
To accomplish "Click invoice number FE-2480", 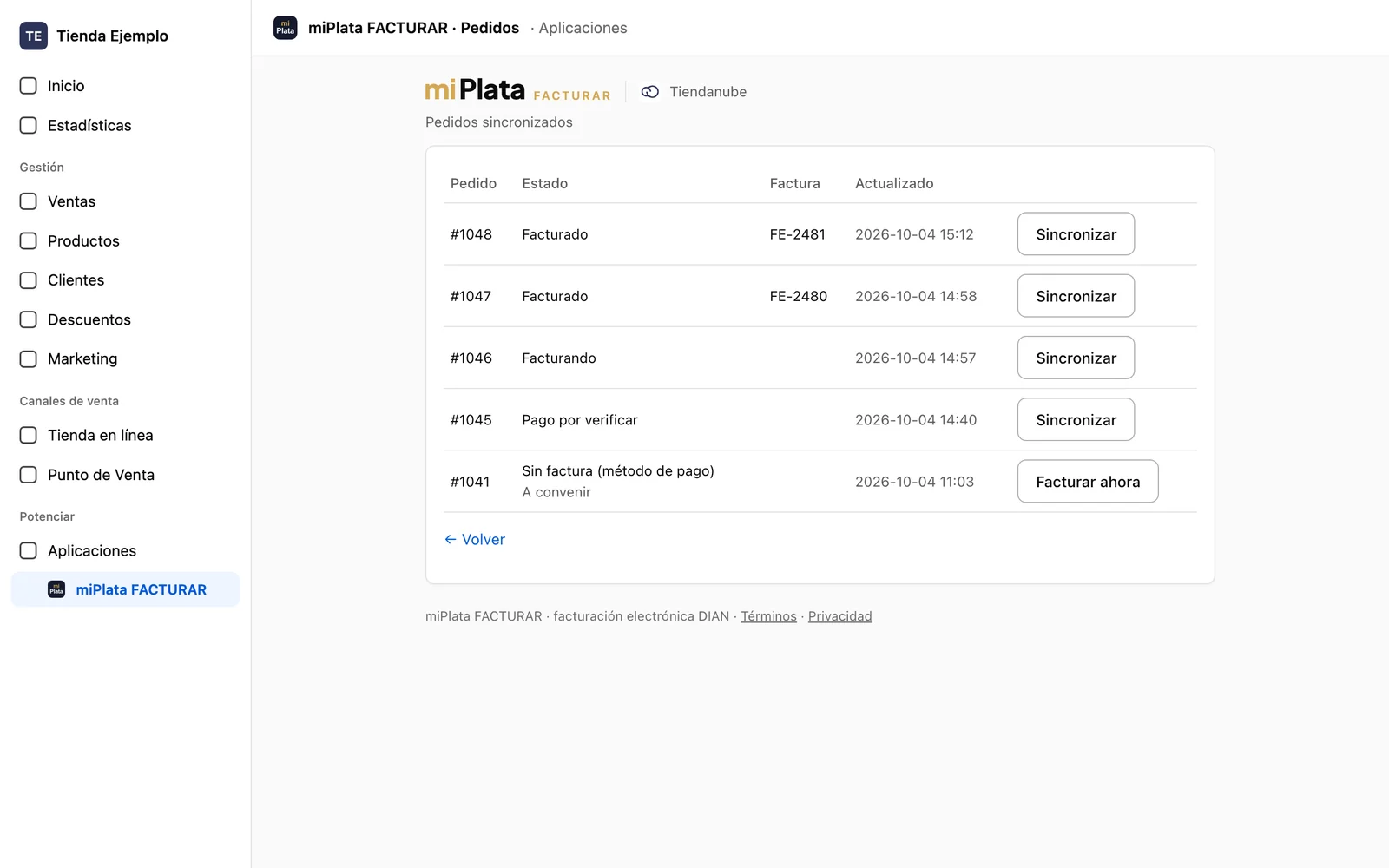I will click(x=798, y=296).
